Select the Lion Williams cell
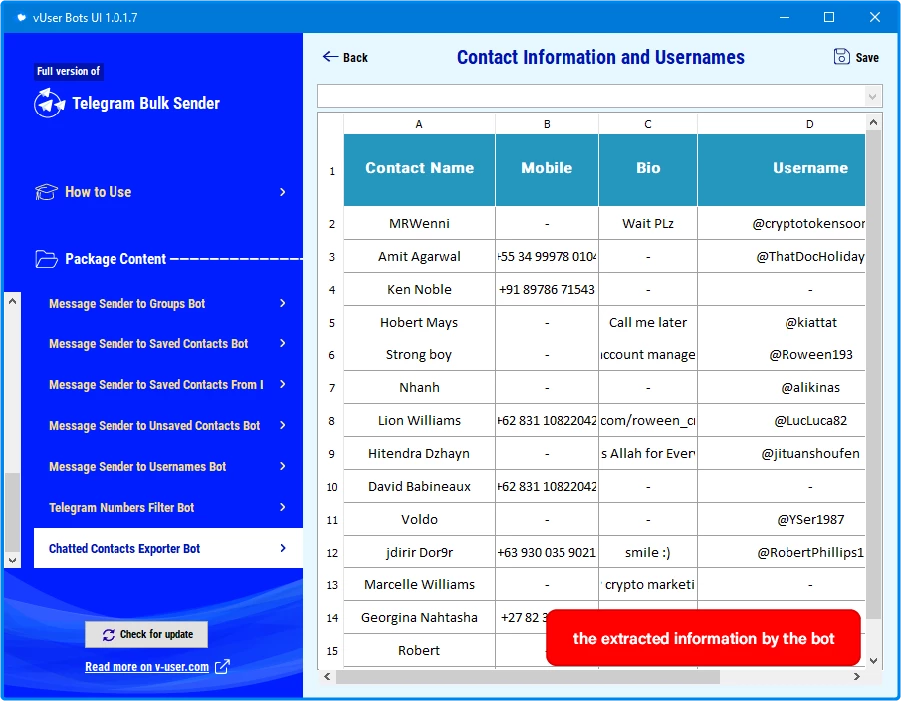 point(419,421)
